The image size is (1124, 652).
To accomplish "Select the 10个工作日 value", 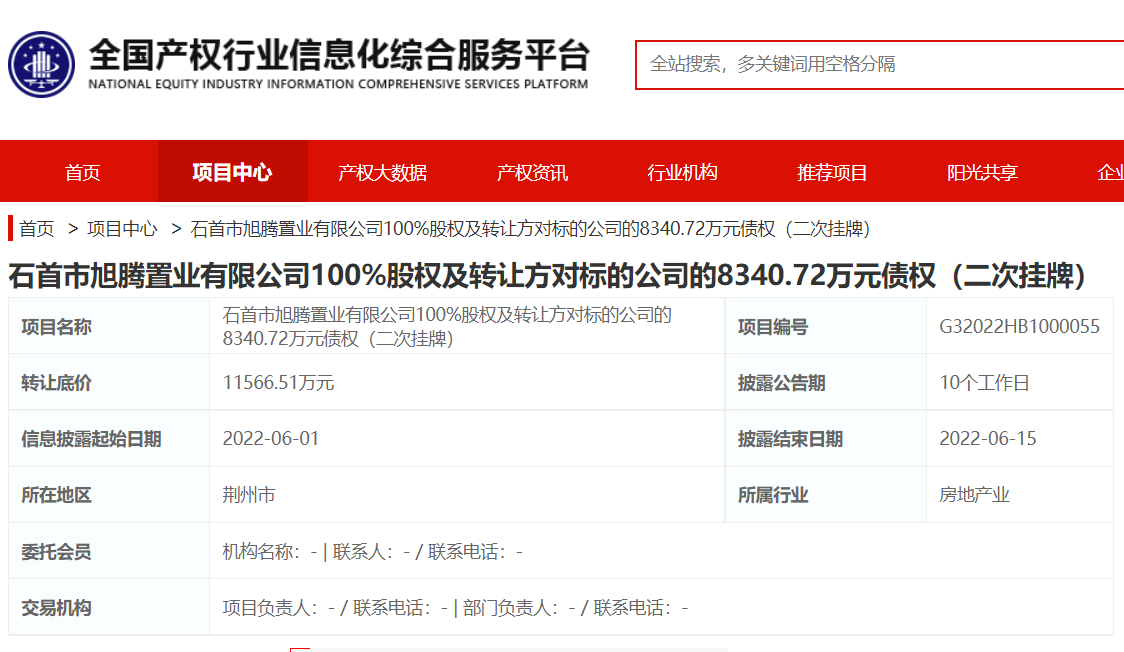I will [x=984, y=383].
